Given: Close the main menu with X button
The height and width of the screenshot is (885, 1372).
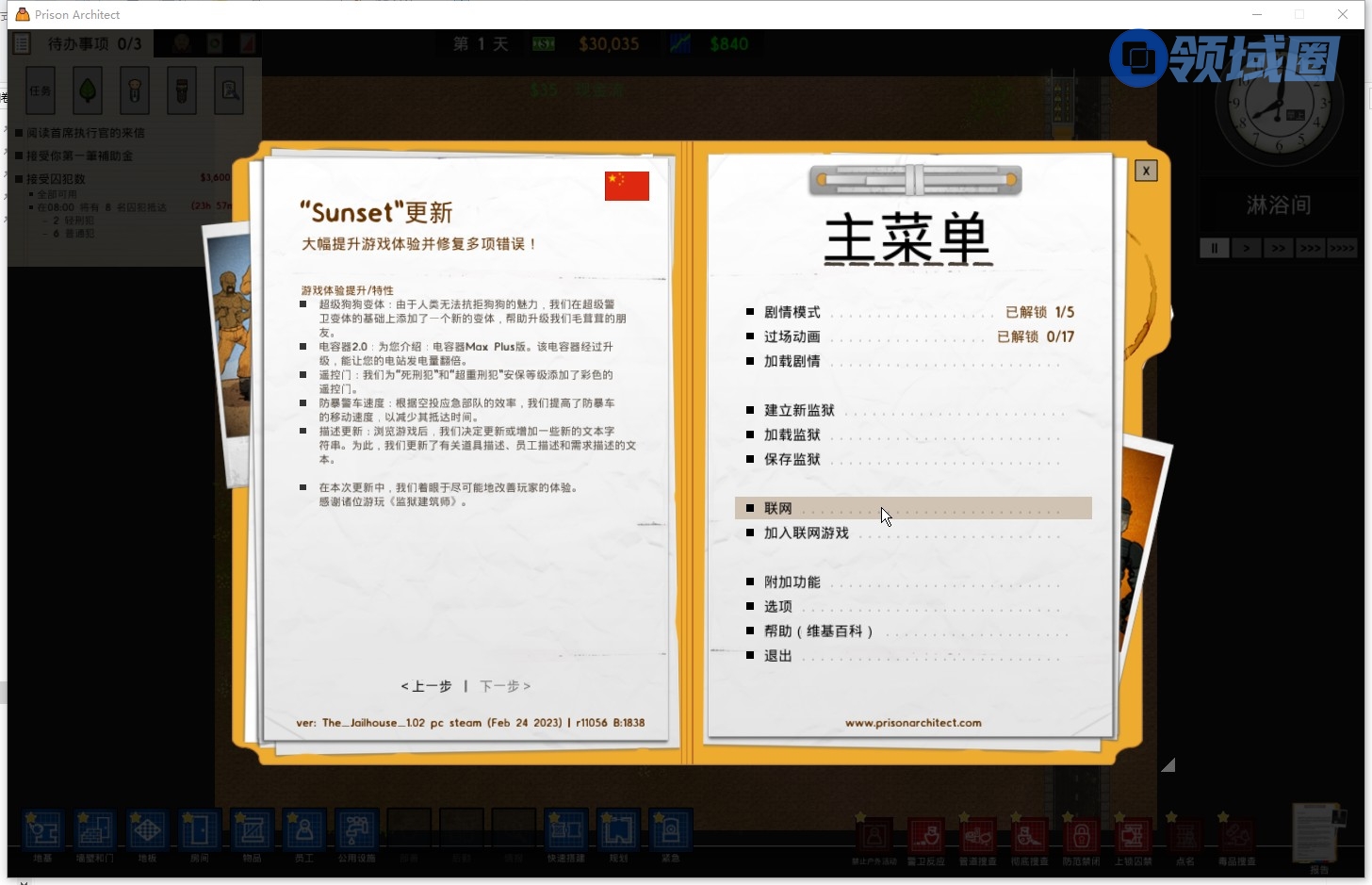Looking at the screenshot, I should coord(1145,171).
